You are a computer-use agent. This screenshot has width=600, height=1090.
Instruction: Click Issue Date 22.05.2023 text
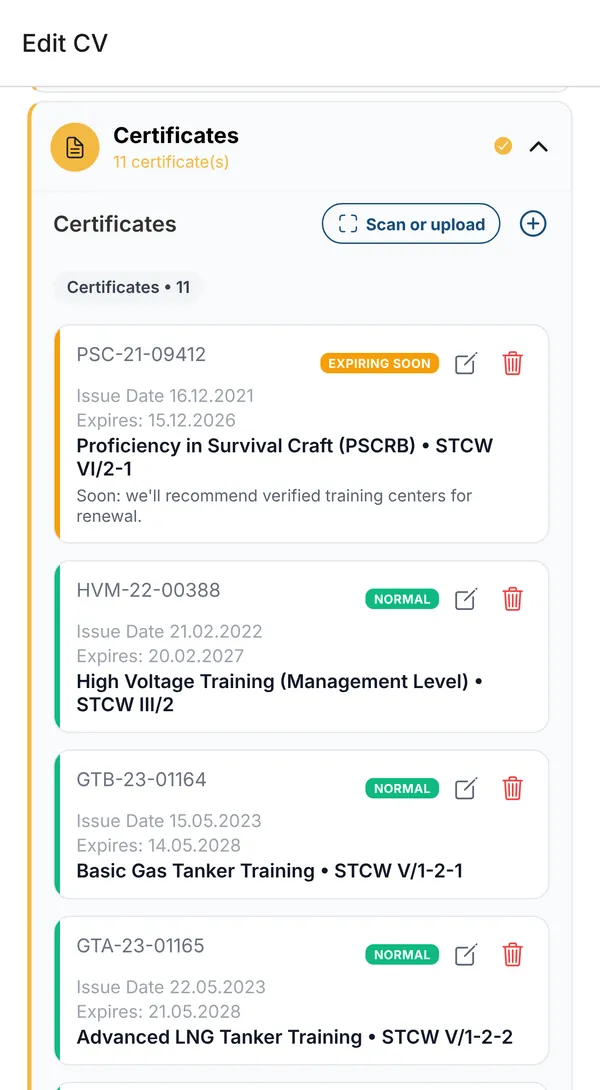pos(171,987)
